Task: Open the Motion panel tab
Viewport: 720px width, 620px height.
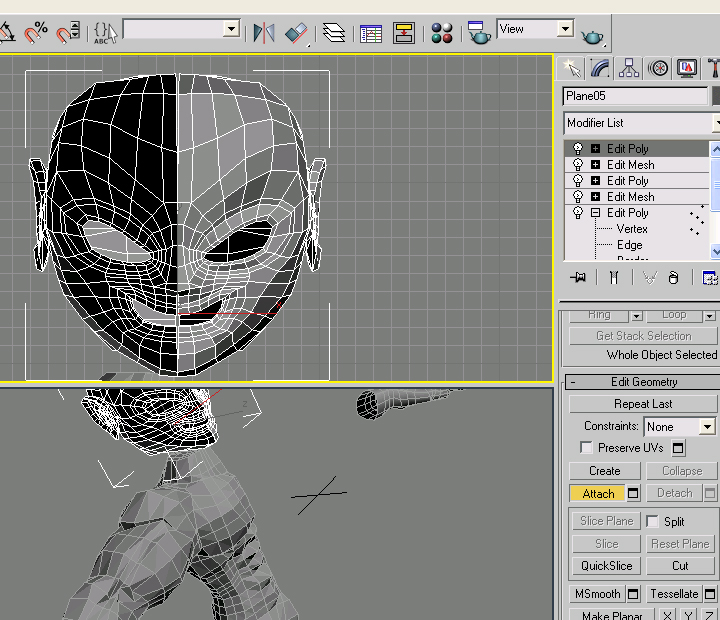Action: (658, 68)
